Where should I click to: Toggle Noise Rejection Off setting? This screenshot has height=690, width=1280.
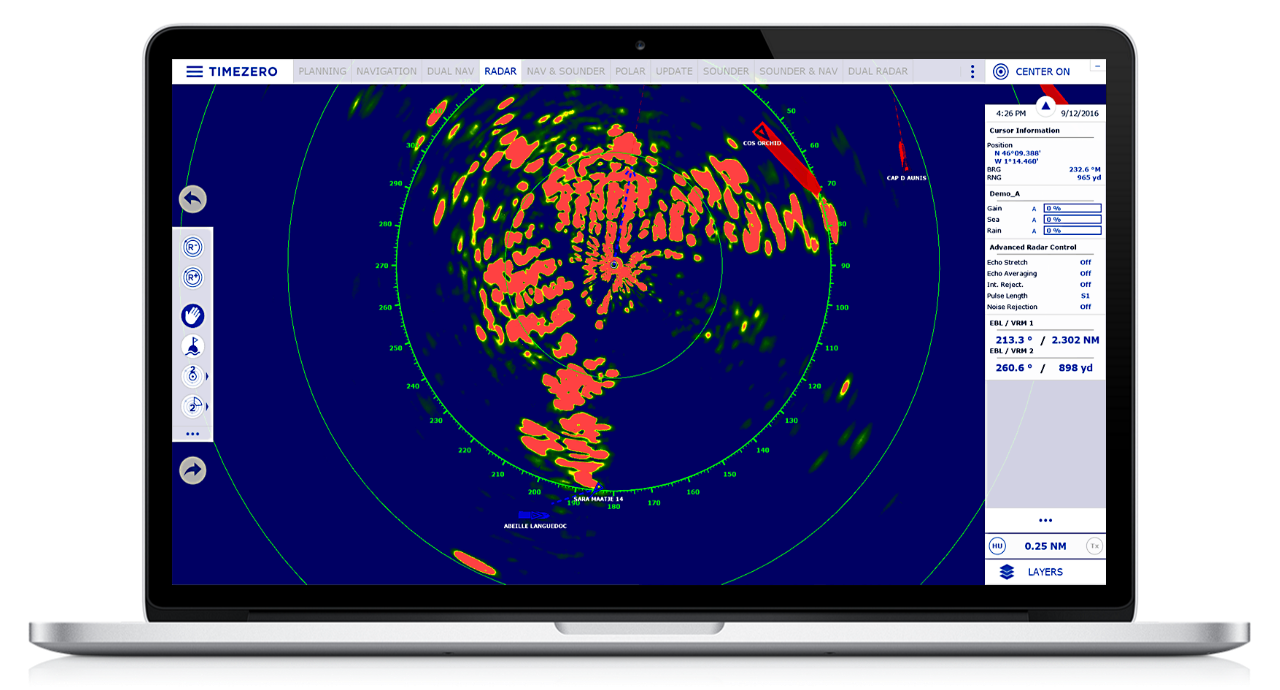click(1085, 307)
